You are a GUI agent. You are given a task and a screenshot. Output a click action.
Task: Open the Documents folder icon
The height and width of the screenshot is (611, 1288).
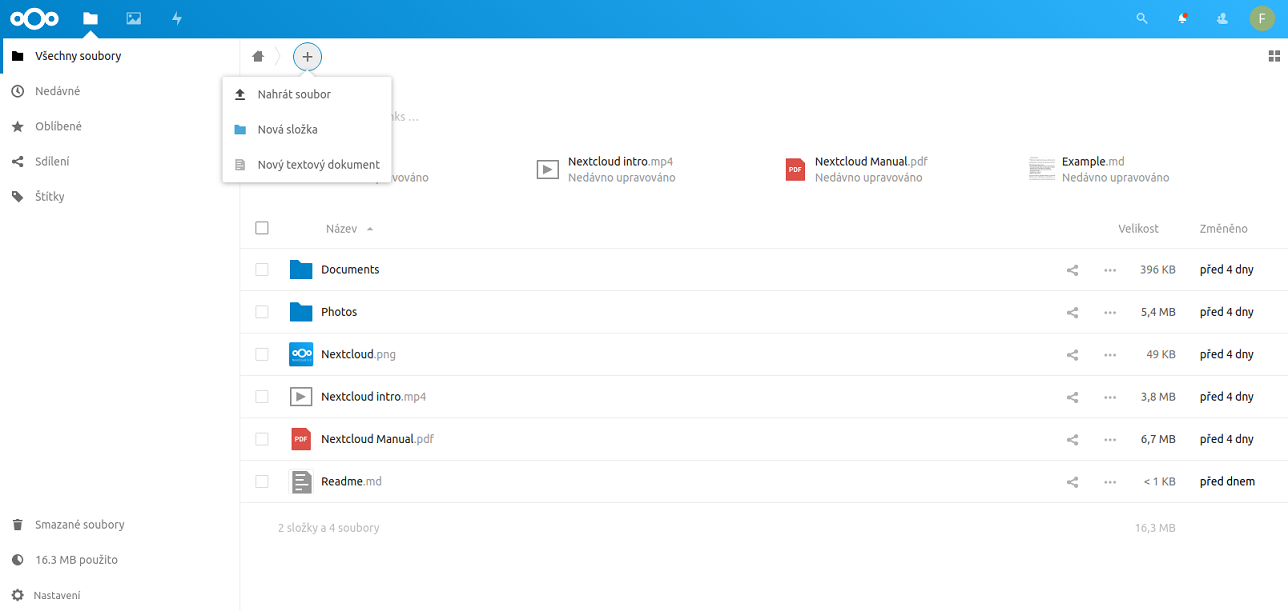[301, 270]
